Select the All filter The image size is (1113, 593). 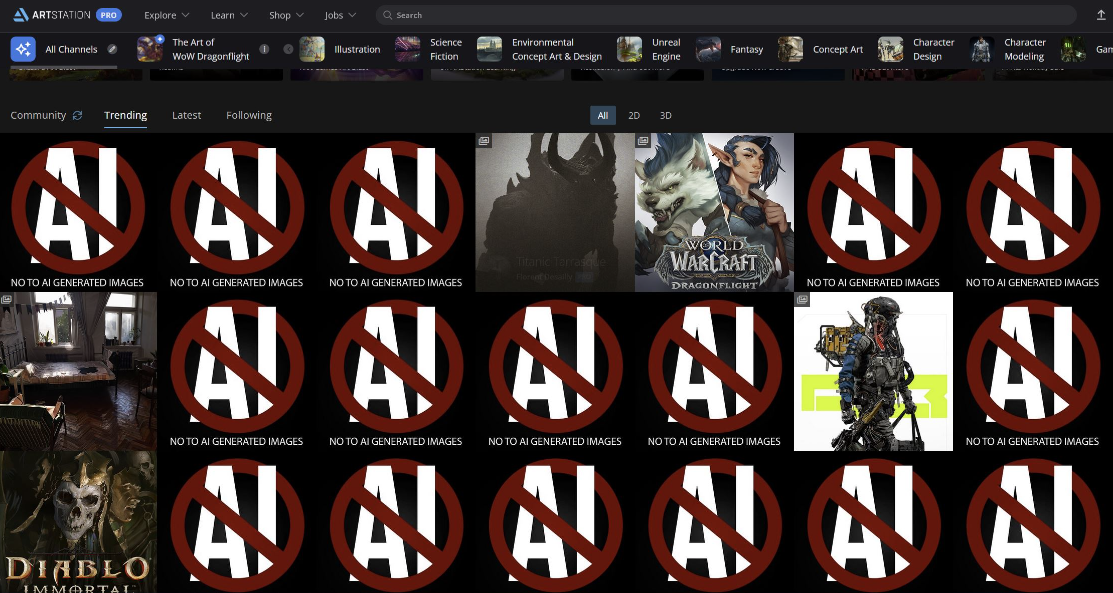[603, 116]
